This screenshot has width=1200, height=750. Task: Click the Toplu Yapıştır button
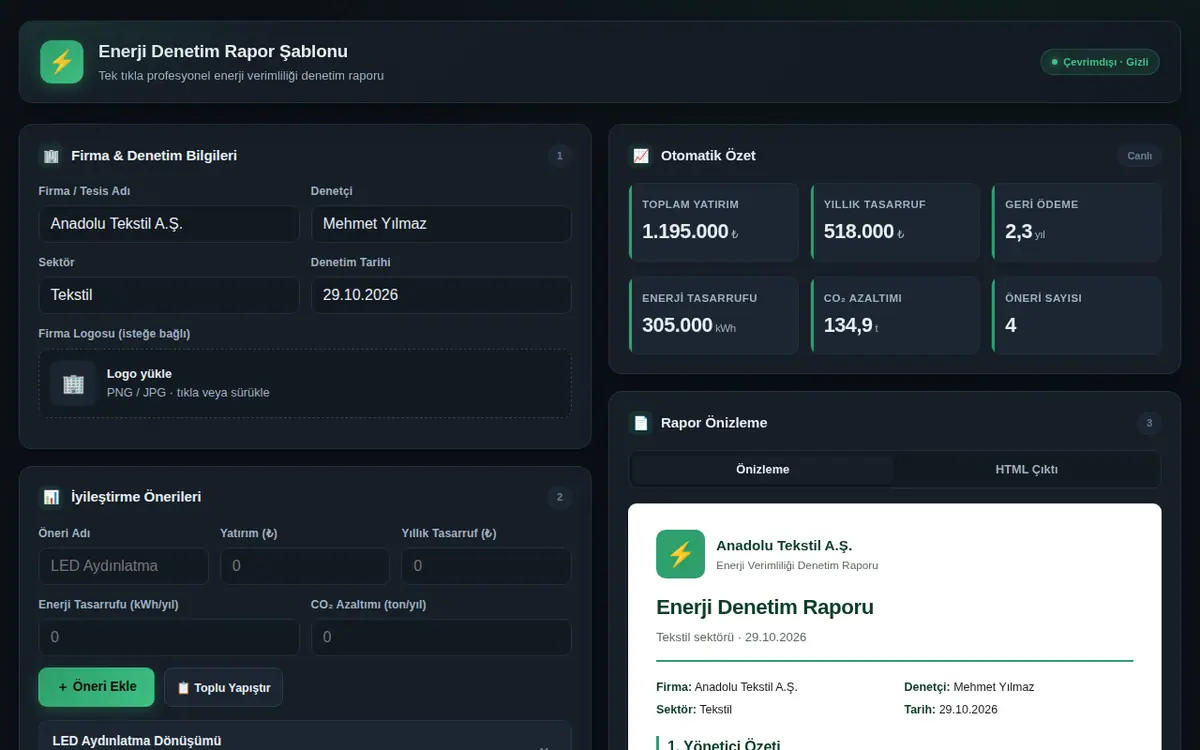224,688
